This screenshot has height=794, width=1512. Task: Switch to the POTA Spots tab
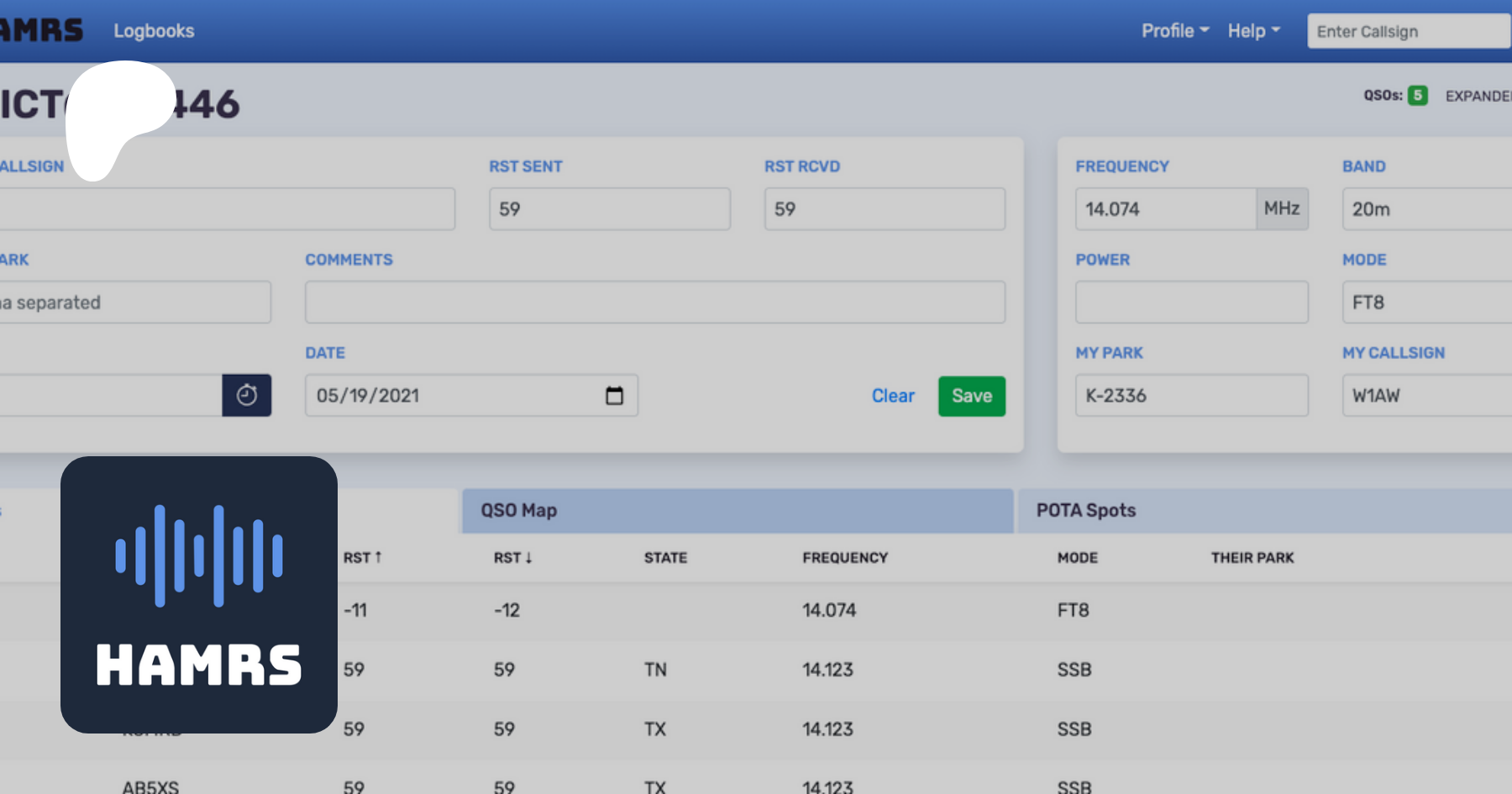[1260, 511]
